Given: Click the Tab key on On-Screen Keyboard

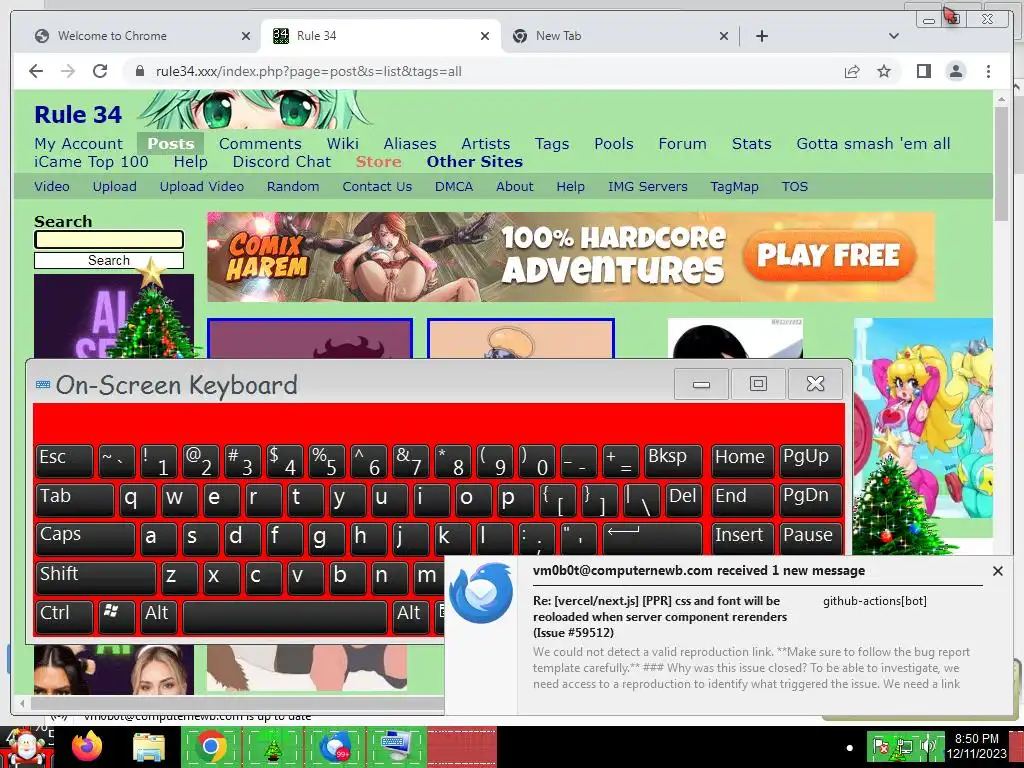Looking at the screenshot, I should pos(74,500).
